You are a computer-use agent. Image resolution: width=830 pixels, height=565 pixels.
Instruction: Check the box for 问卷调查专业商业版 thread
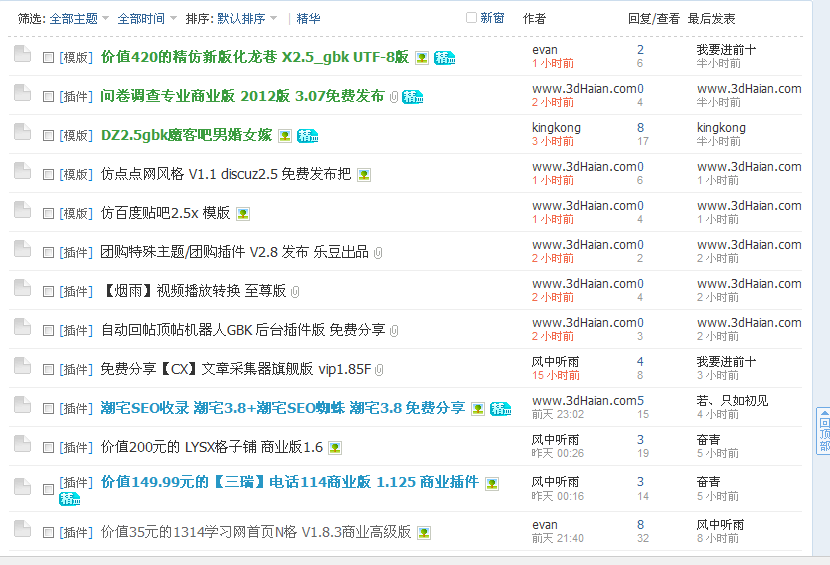tap(48, 96)
